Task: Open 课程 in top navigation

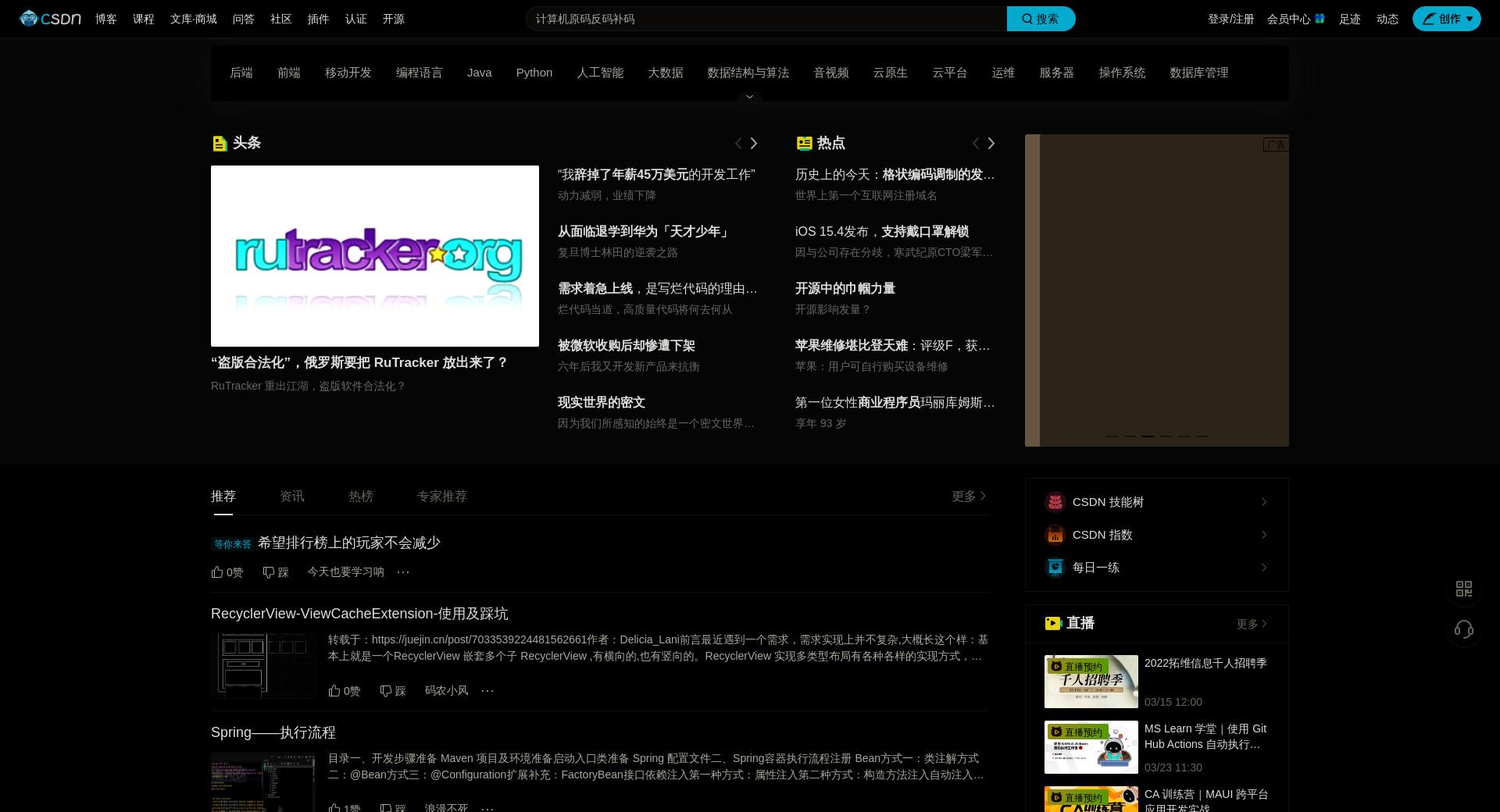Action: coord(144,19)
